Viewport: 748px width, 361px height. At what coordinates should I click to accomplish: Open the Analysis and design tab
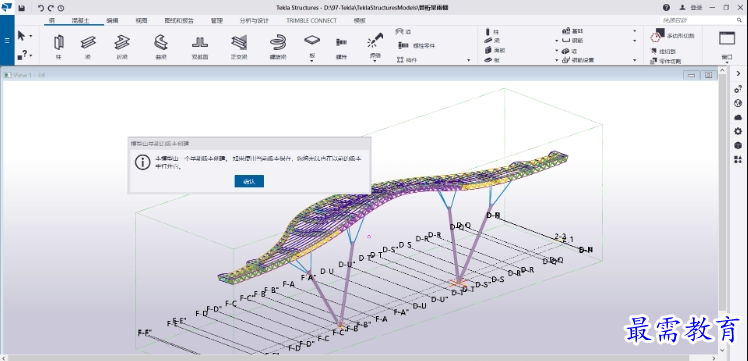pyautogui.click(x=254, y=21)
